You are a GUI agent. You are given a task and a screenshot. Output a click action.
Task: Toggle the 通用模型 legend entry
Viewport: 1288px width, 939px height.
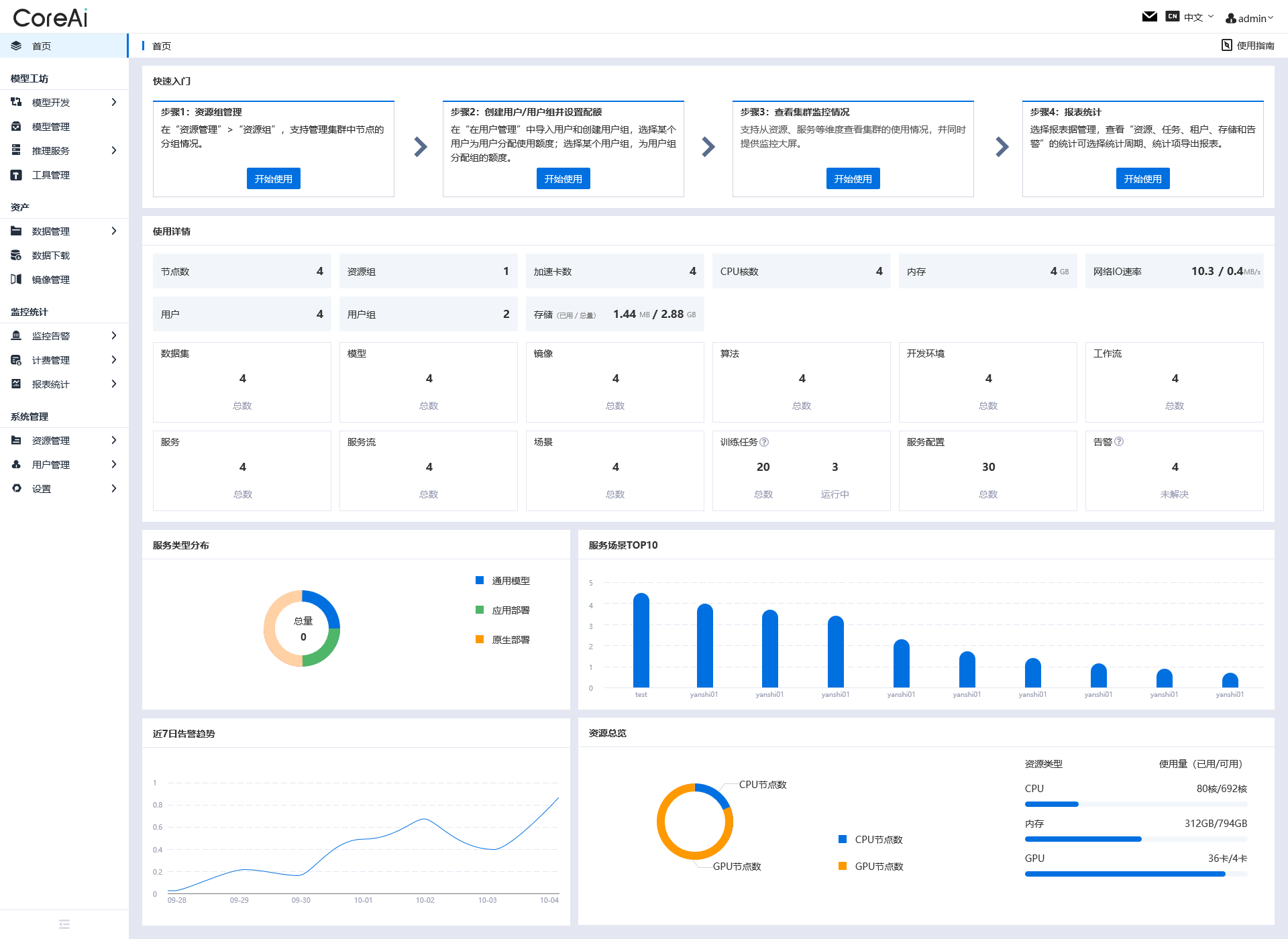(503, 581)
